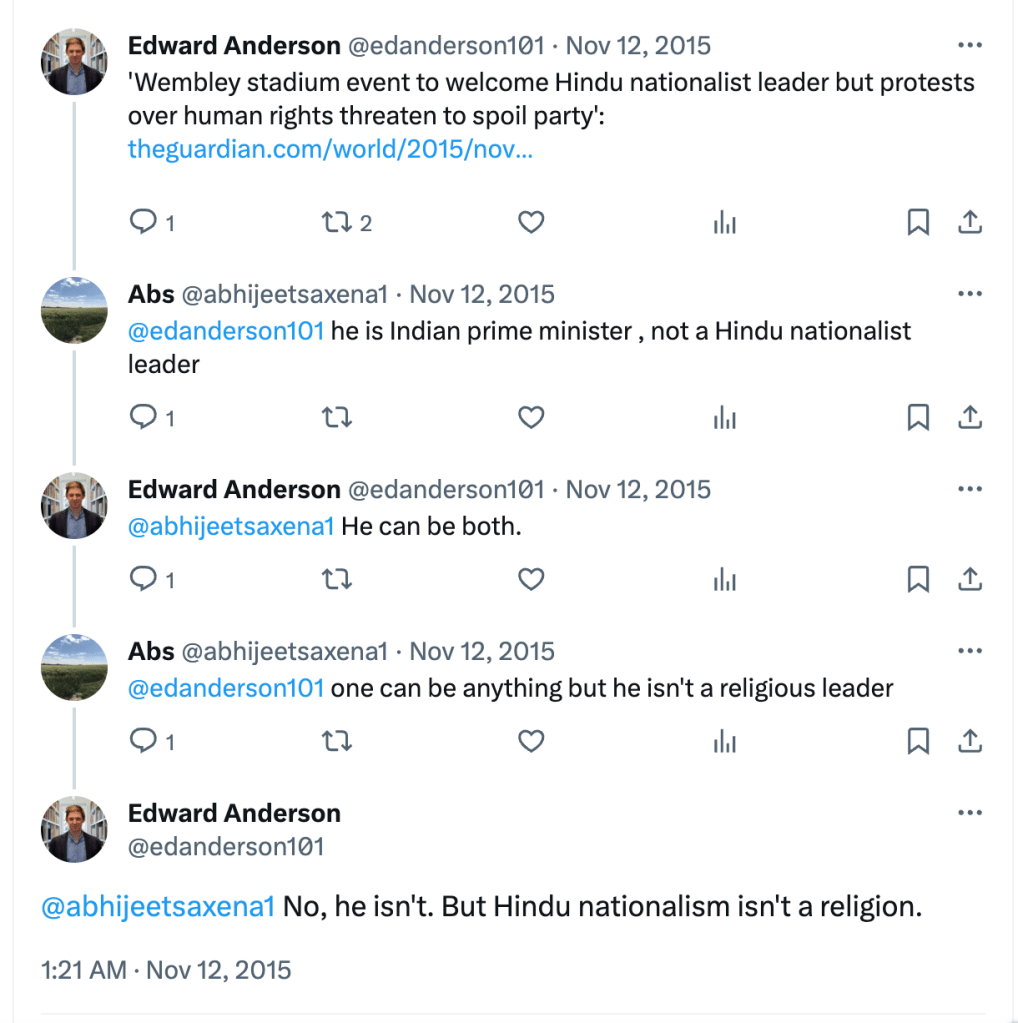The height and width of the screenshot is (1023, 1018).
Task: Share the "Indian prime minister" tweet
Action: (969, 417)
